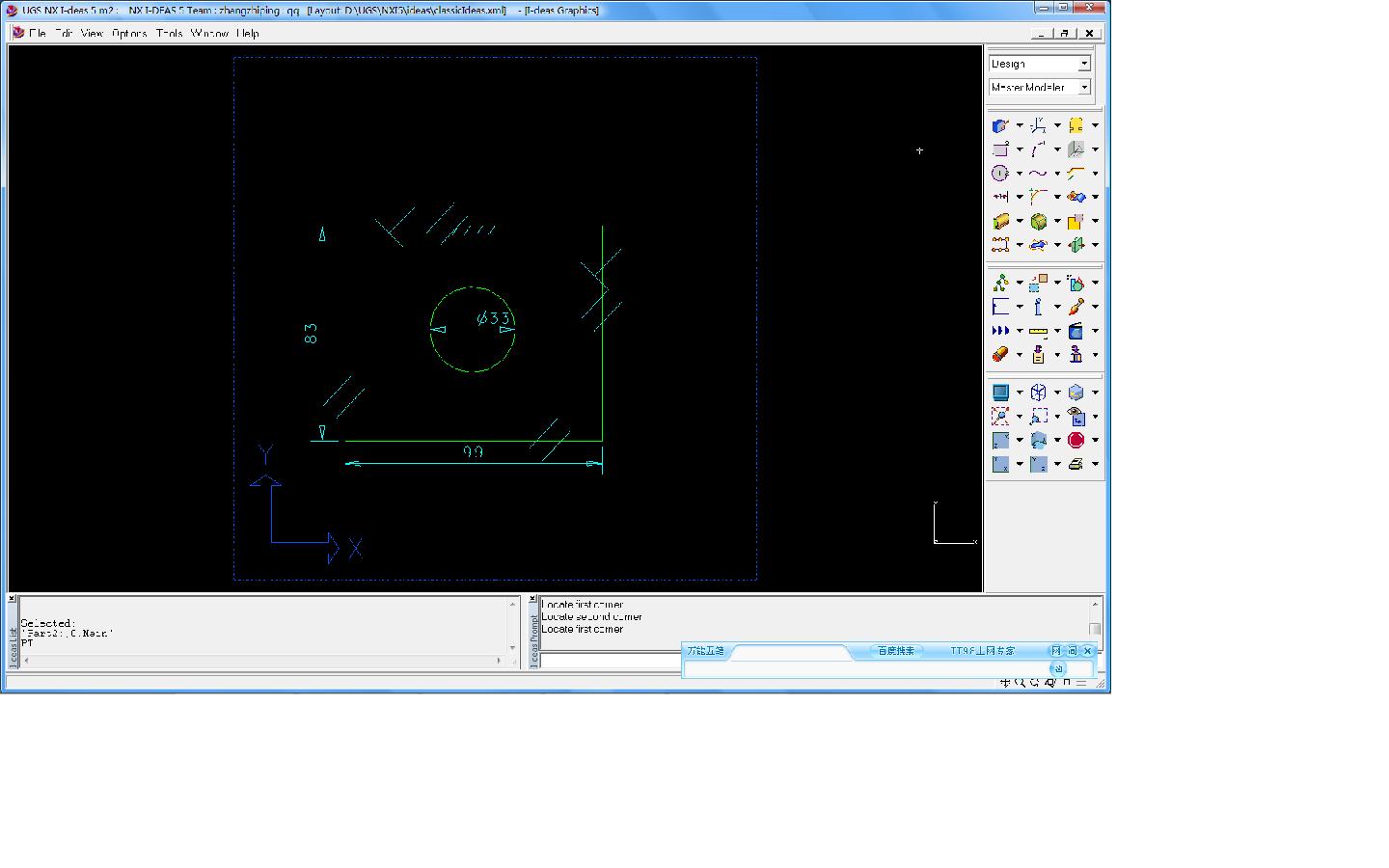Click the red stop sign icon

pyautogui.click(x=1076, y=440)
